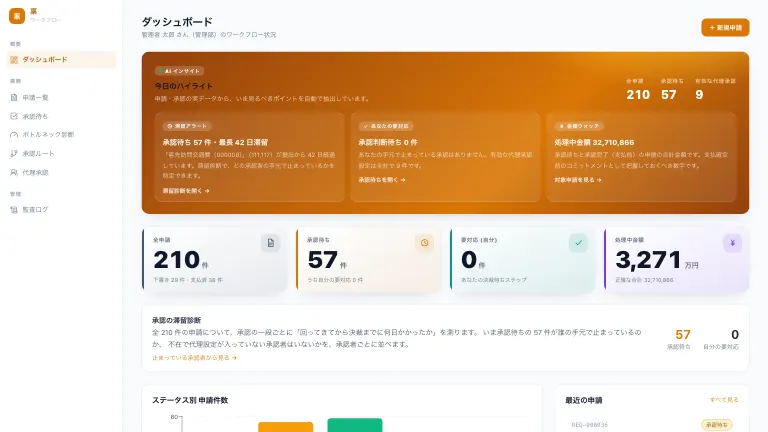Click the AI インサイト badge

[179, 71]
